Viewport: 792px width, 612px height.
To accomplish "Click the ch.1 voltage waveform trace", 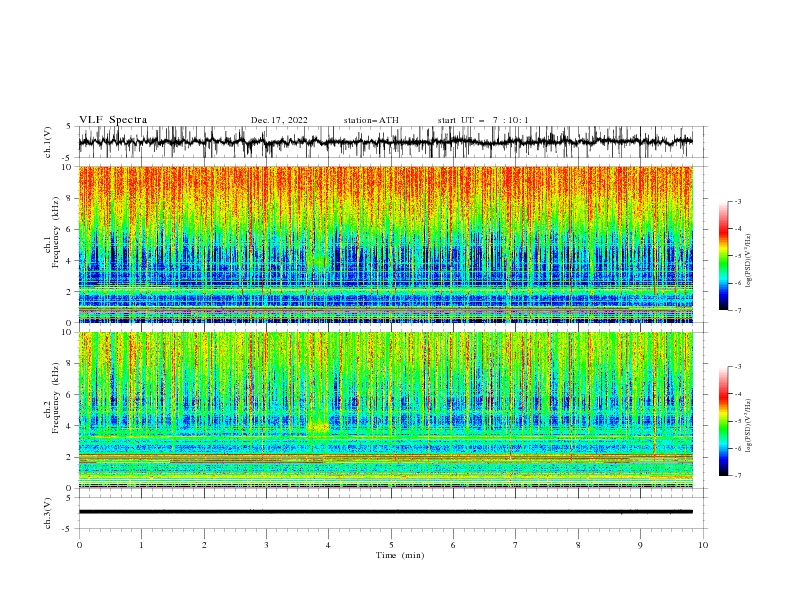I will 385,142.
